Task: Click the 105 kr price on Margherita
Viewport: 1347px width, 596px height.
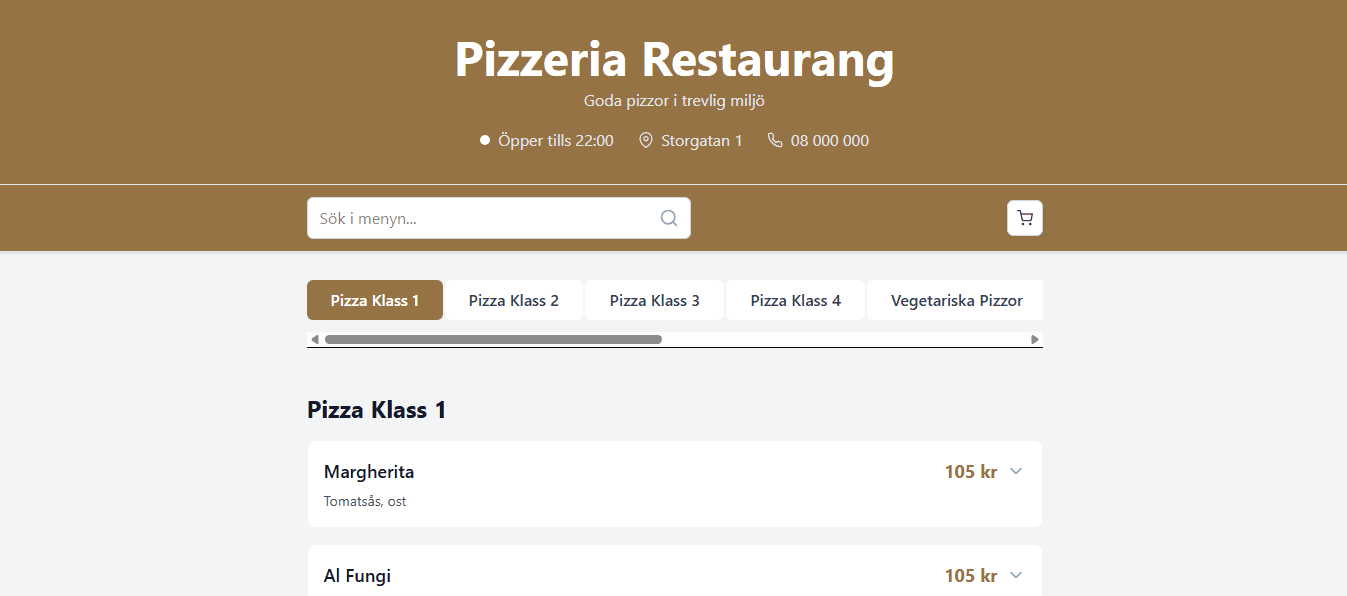Action: coord(969,471)
